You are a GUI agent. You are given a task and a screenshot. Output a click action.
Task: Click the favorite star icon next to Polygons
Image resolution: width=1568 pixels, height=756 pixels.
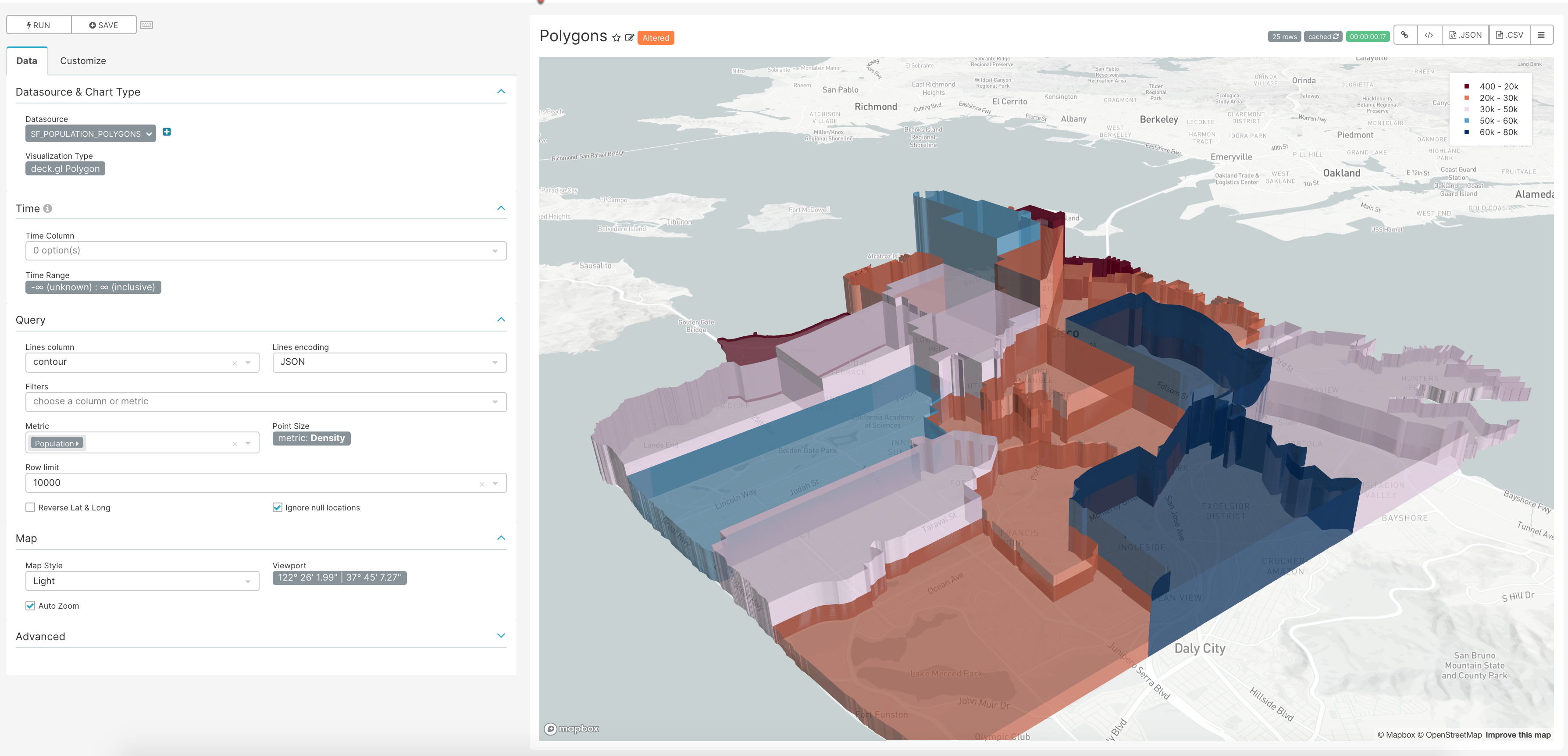pyautogui.click(x=616, y=38)
